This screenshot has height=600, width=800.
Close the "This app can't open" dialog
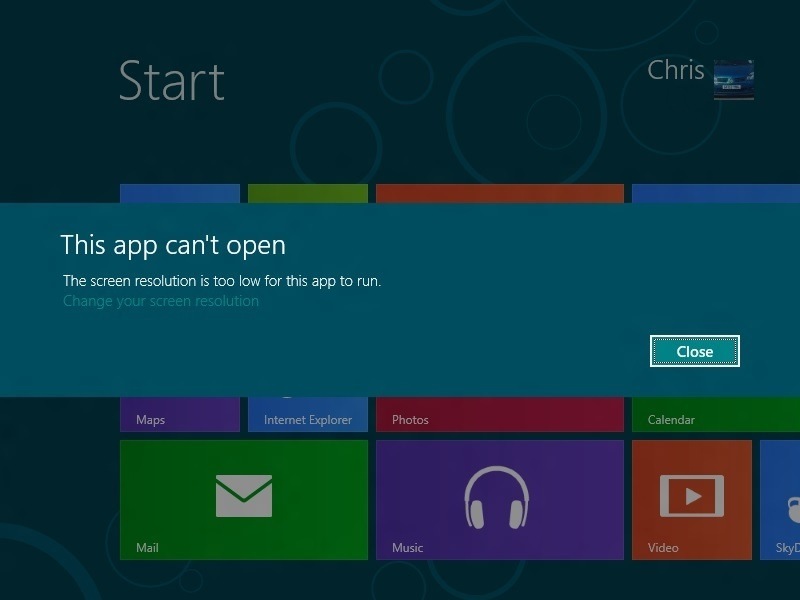[694, 351]
